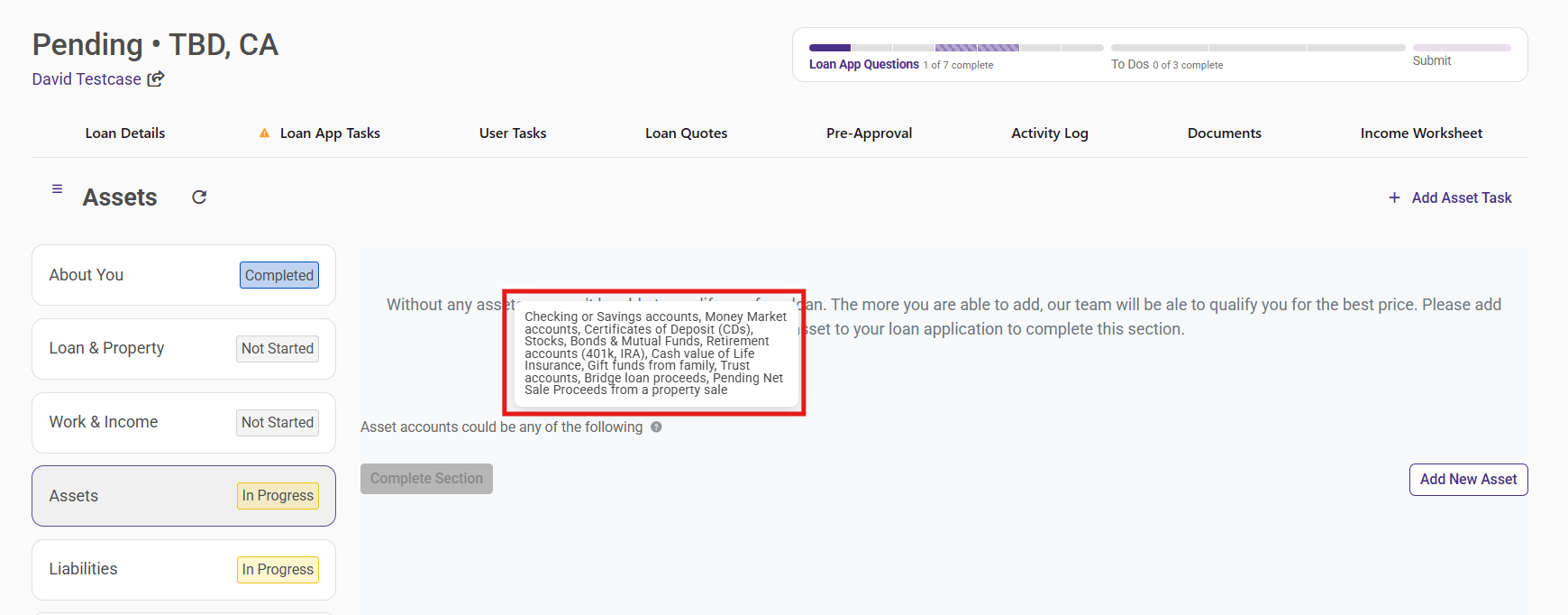Click In Progress badge on Assets
1568x615 pixels.
click(278, 496)
